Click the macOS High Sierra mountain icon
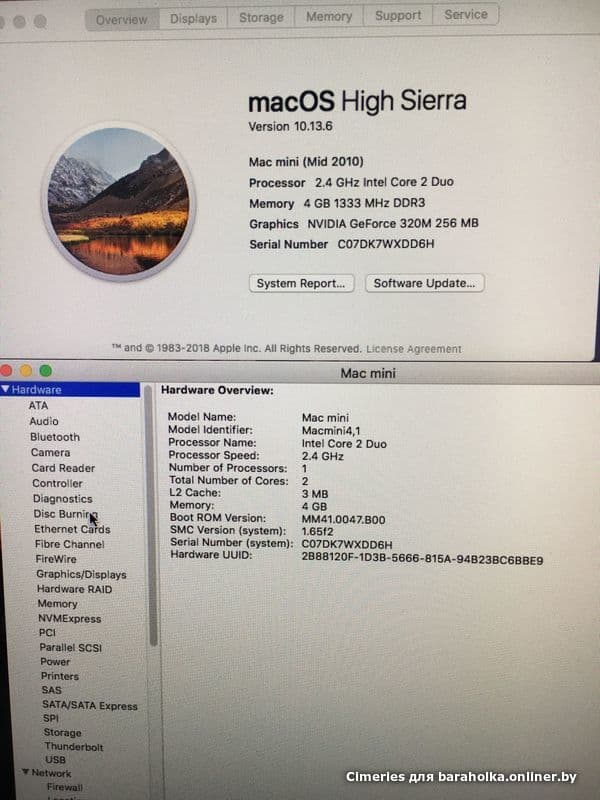 point(118,202)
